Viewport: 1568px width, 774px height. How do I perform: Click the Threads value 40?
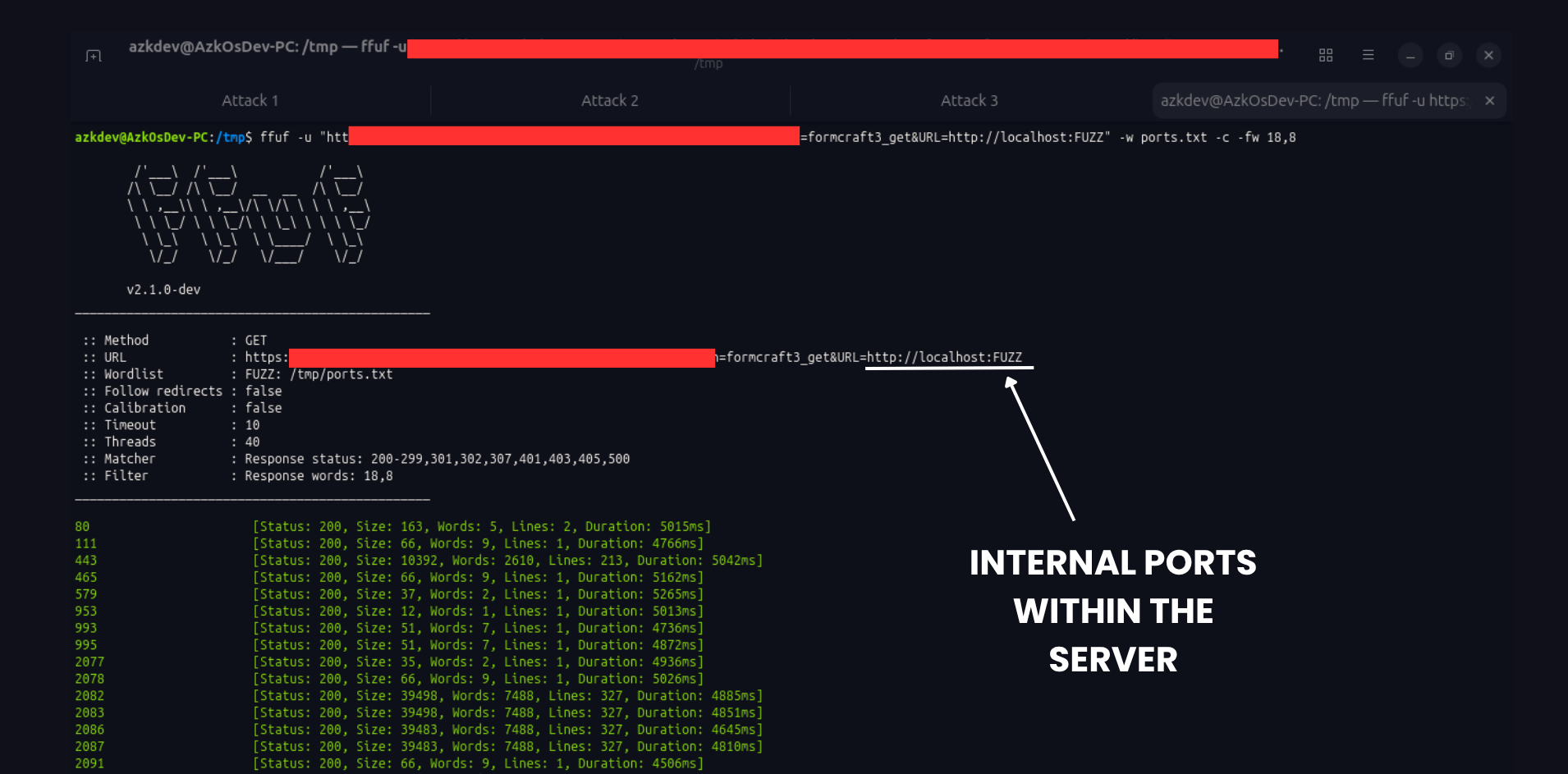(252, 442)
